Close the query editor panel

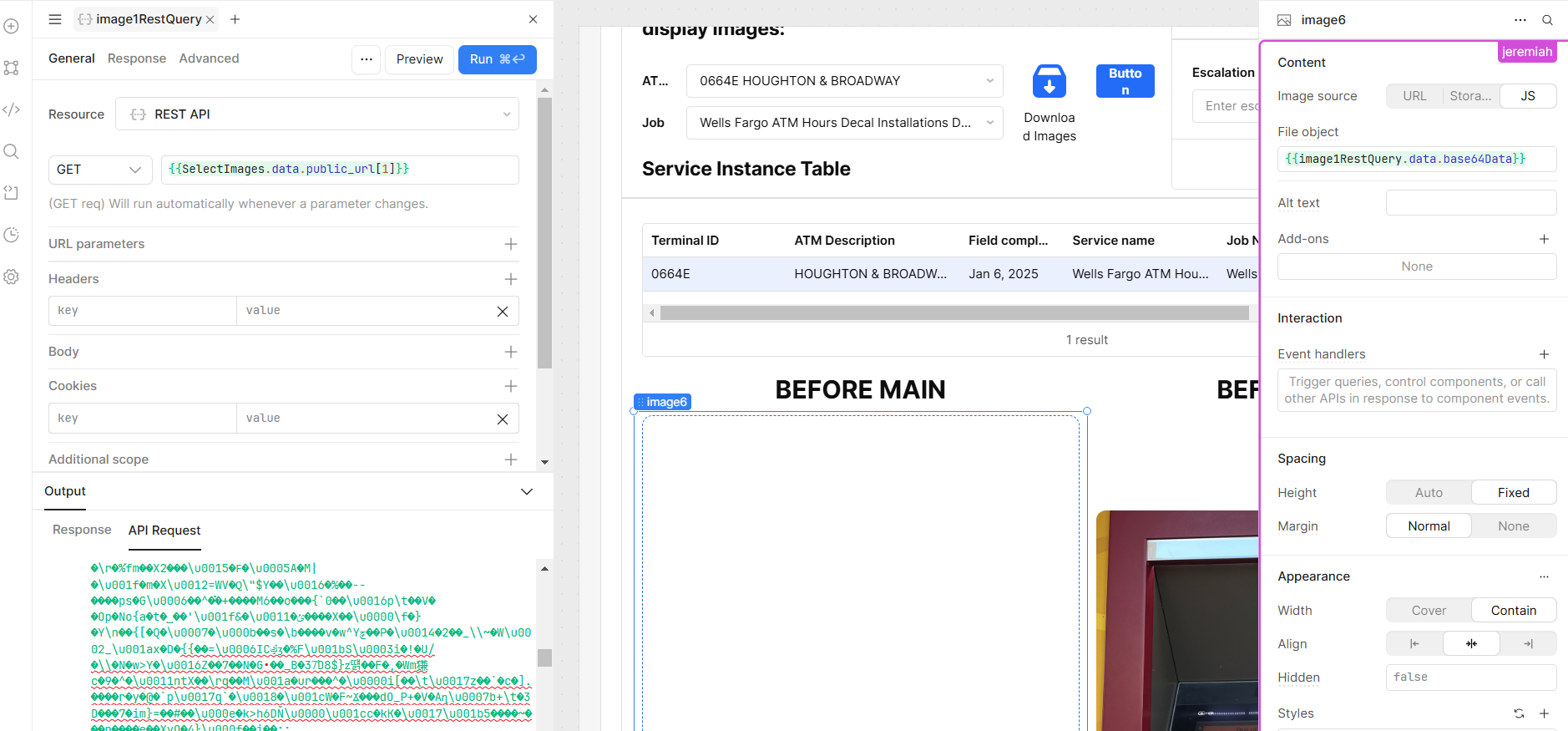[x=534, y=19]
